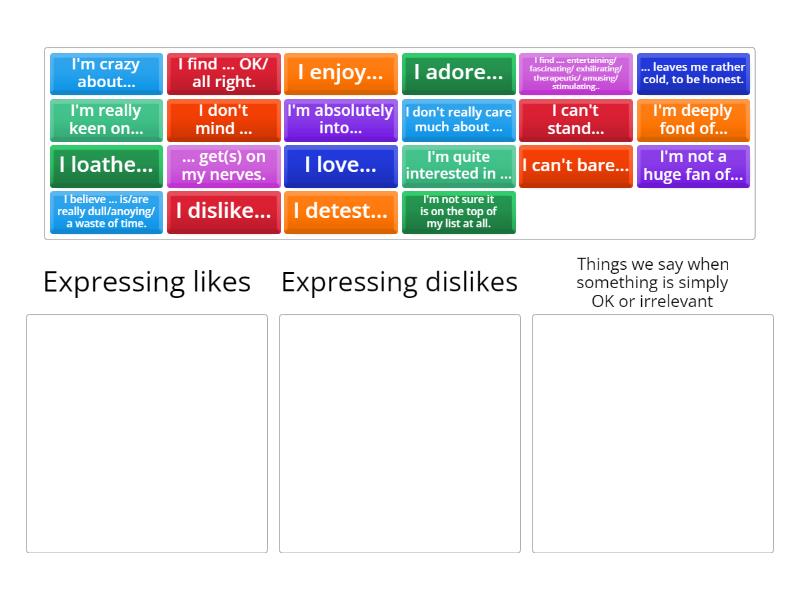Screen dimensions: 800x600
Task: Click the "I detest..." tile
Action: (x=340, y=212)
